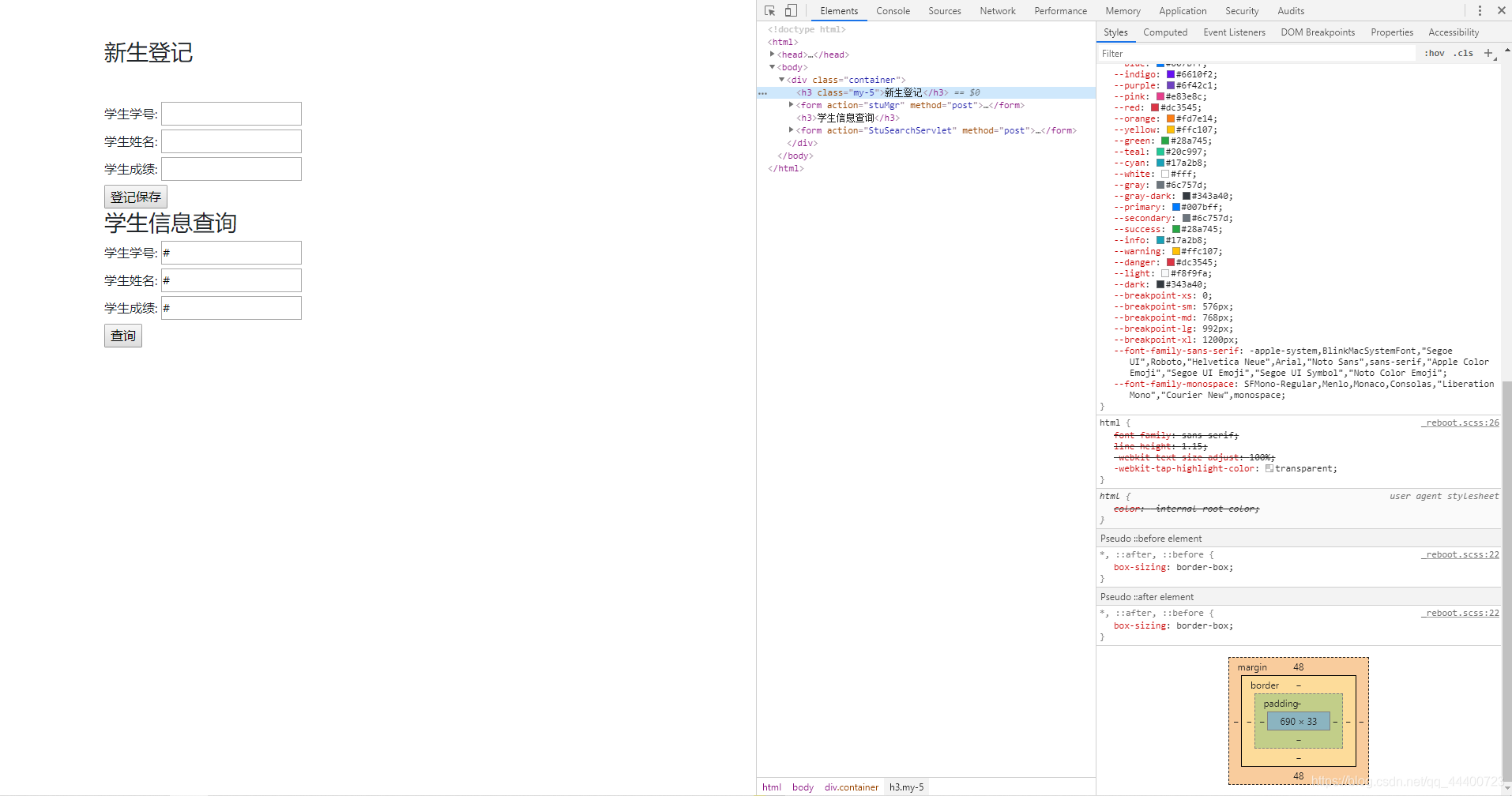Activate the inspect element picker icon

tap(769, 11)
